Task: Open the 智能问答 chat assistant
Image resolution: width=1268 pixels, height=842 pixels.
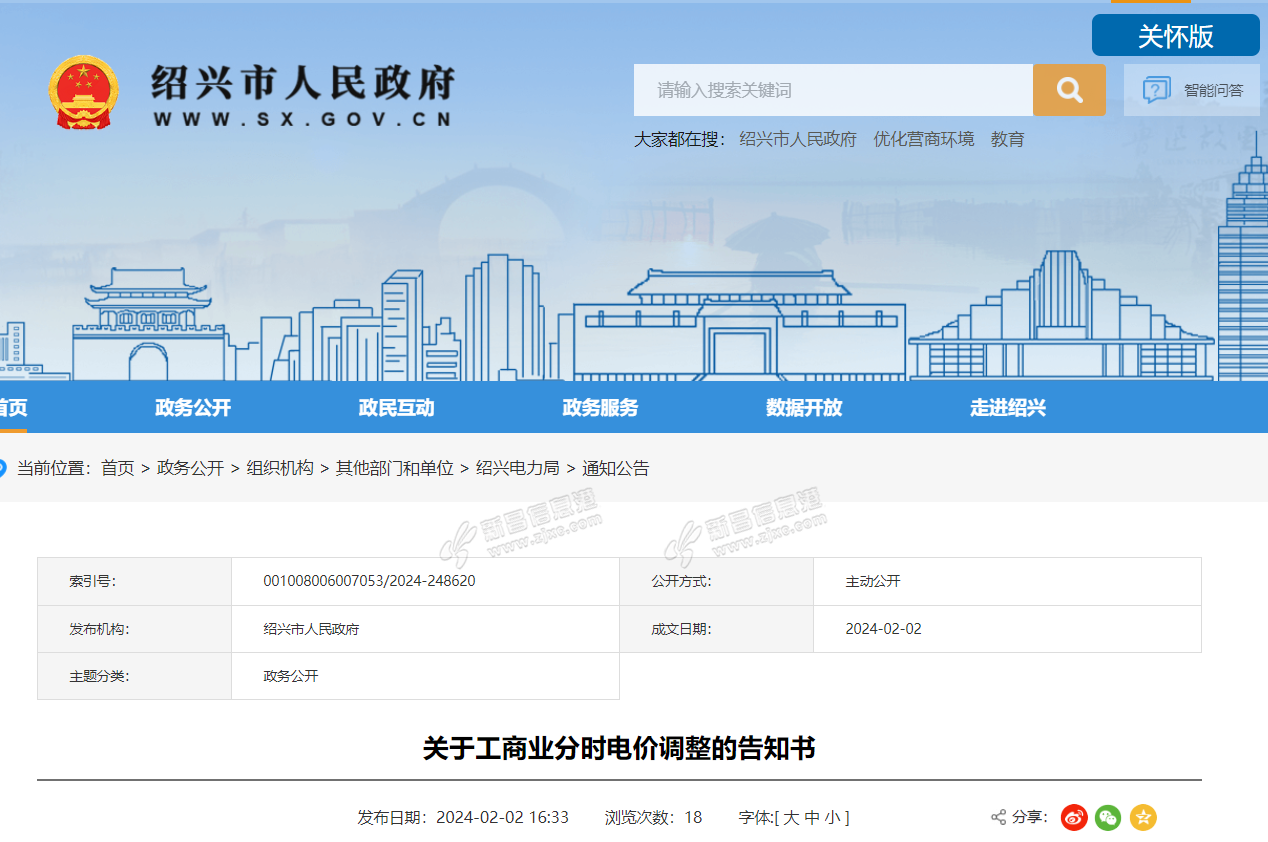Action: [1192, 90]
